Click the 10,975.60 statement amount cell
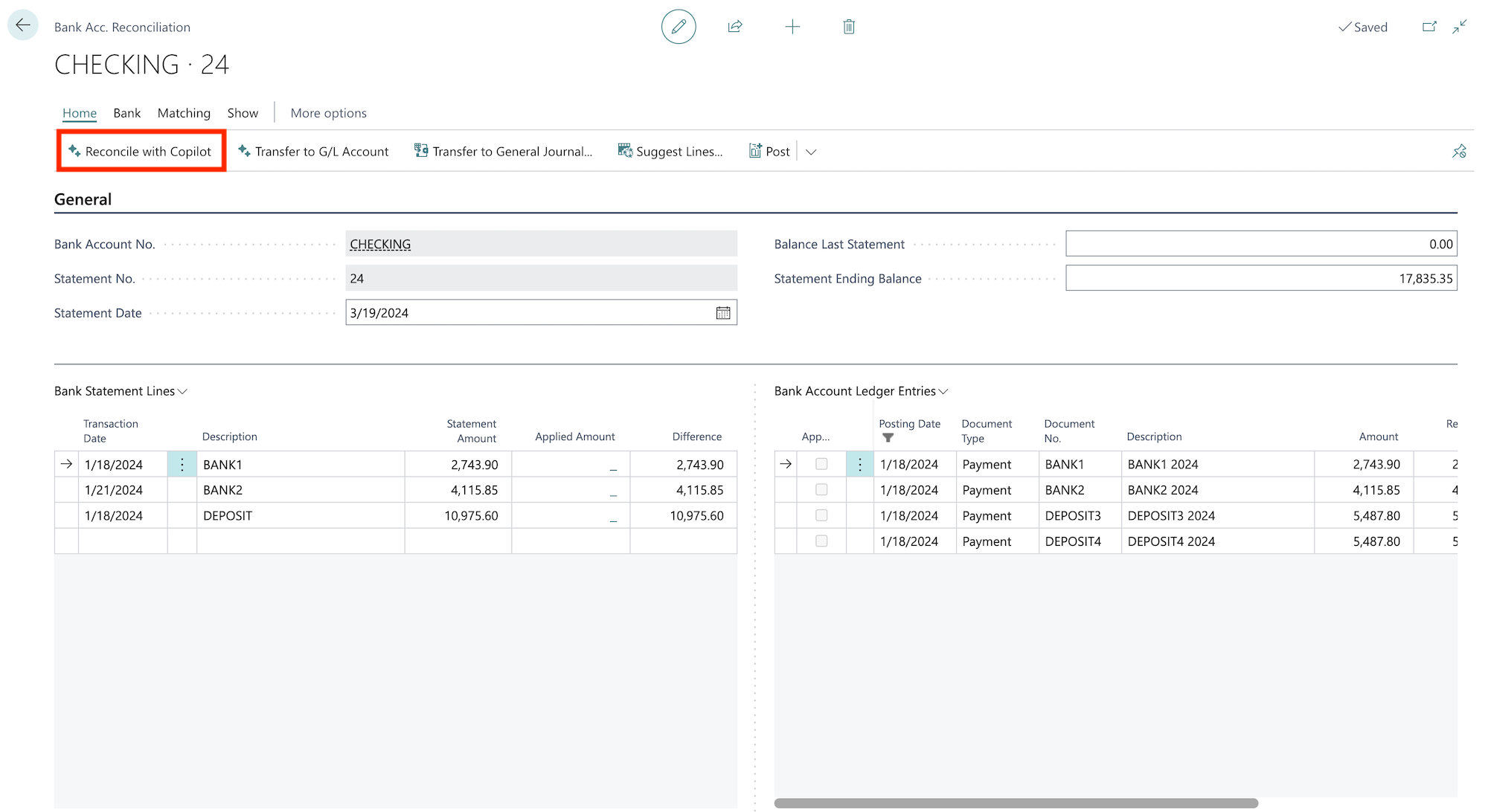Viewport: 1488px width, 812px height. point(458,516)
